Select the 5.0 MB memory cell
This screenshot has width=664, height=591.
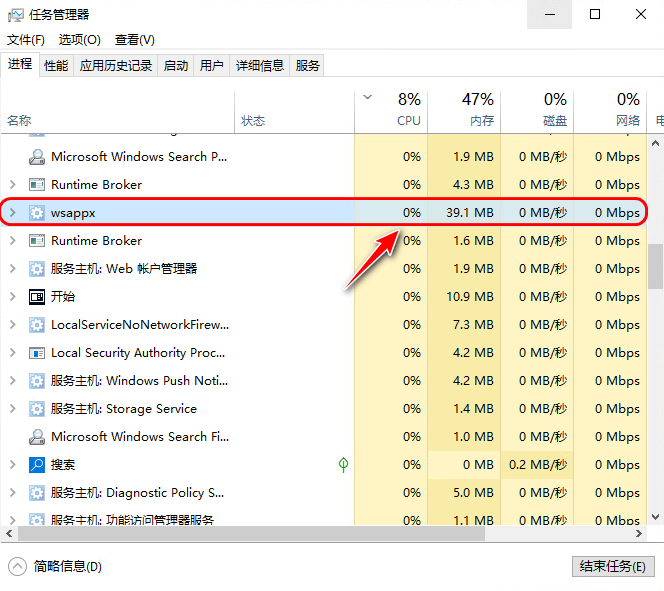pos(464,493)
